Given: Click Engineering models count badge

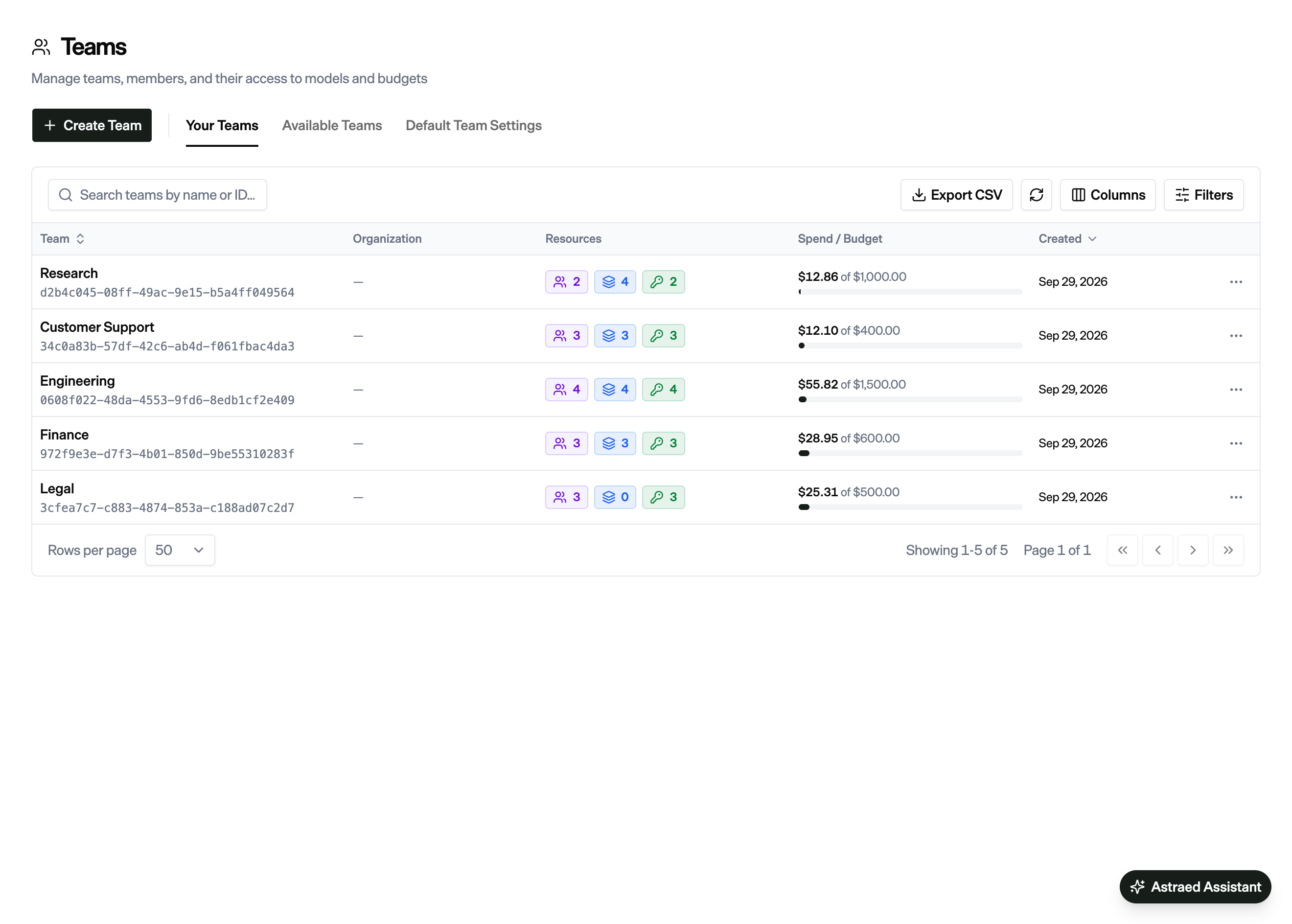Looking at the screenshot, I should 614,389.
